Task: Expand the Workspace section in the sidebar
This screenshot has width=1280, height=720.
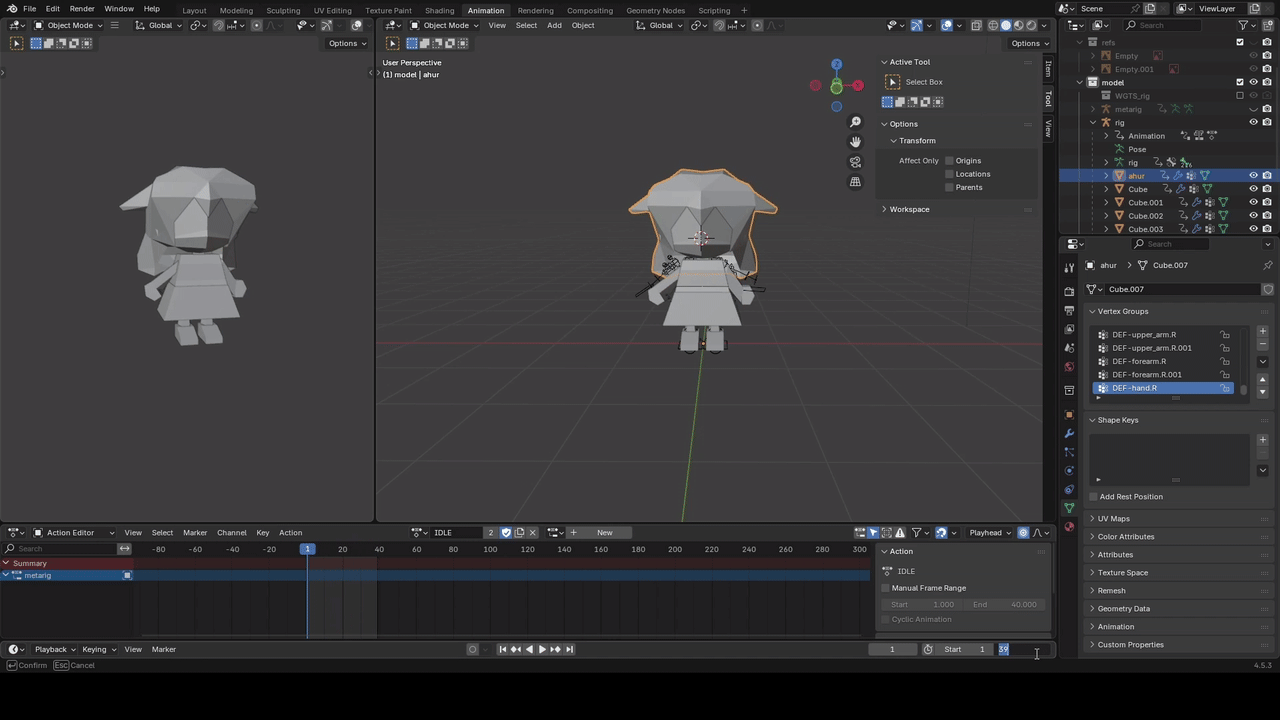Action: point(909,209)
